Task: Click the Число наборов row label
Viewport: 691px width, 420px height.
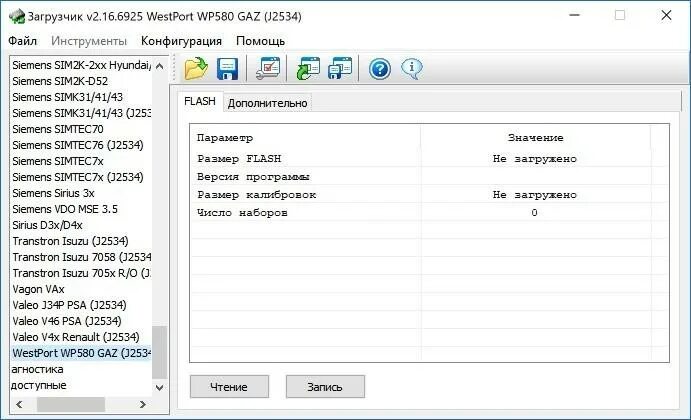Action: coord(242,213)
